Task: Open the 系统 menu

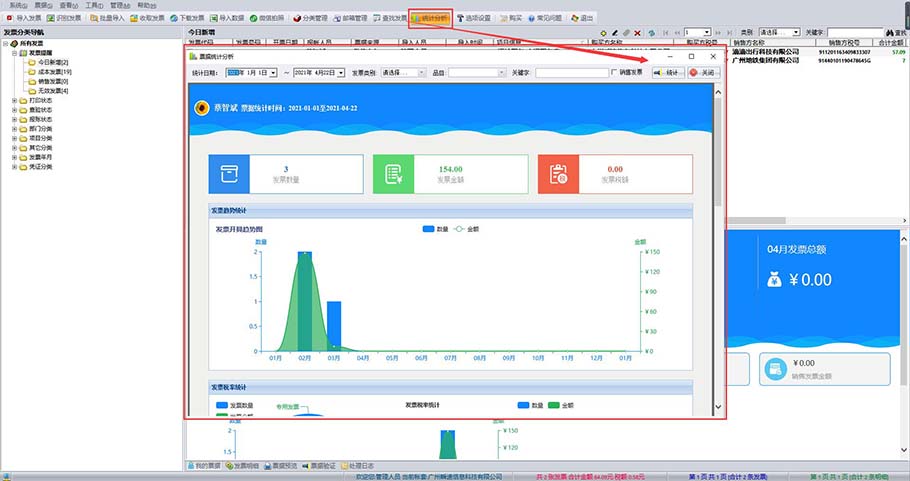Action: (x=19, y=5)
